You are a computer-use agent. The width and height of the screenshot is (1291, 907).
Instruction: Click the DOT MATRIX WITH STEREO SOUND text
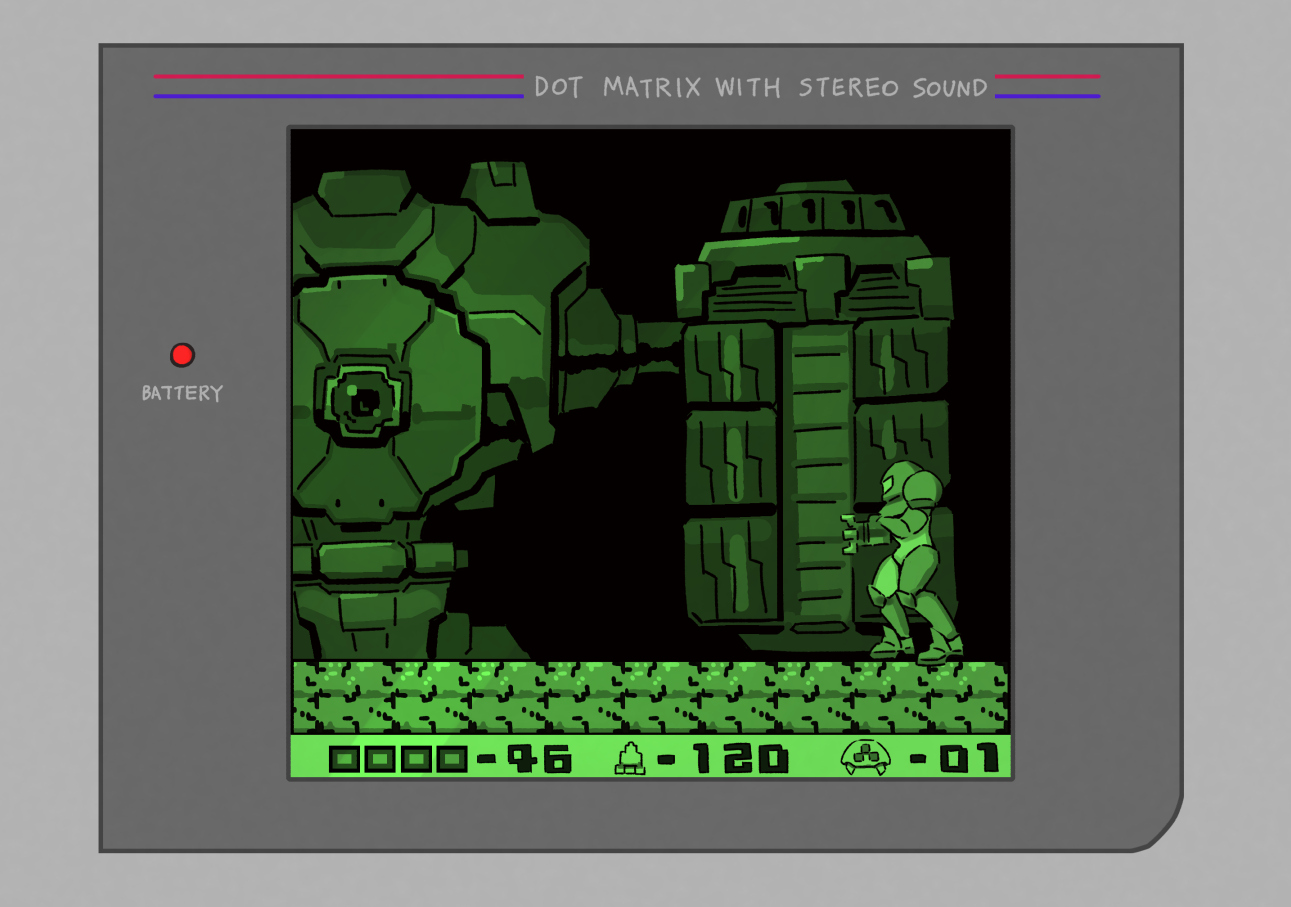click(760, 87)
